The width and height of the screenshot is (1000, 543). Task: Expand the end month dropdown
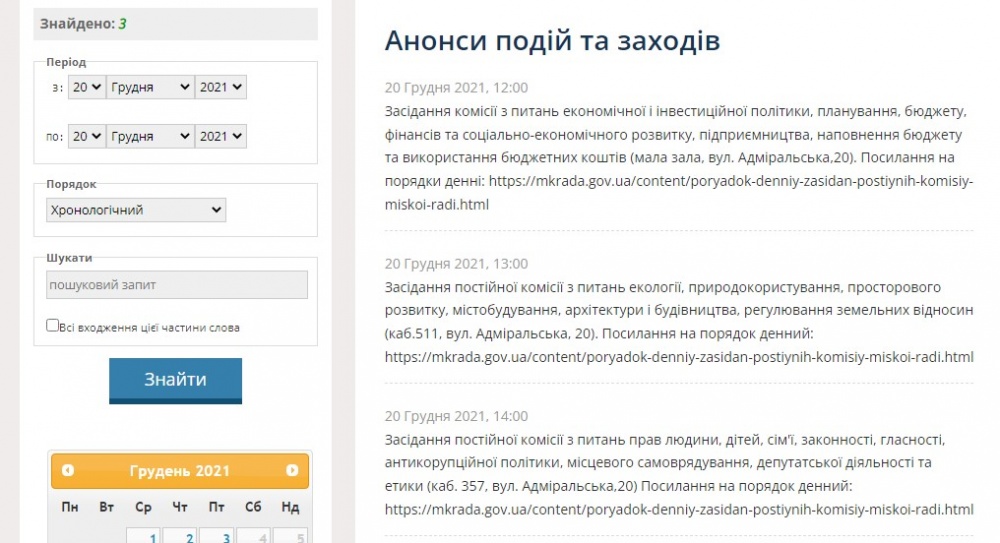click(150, 136)
